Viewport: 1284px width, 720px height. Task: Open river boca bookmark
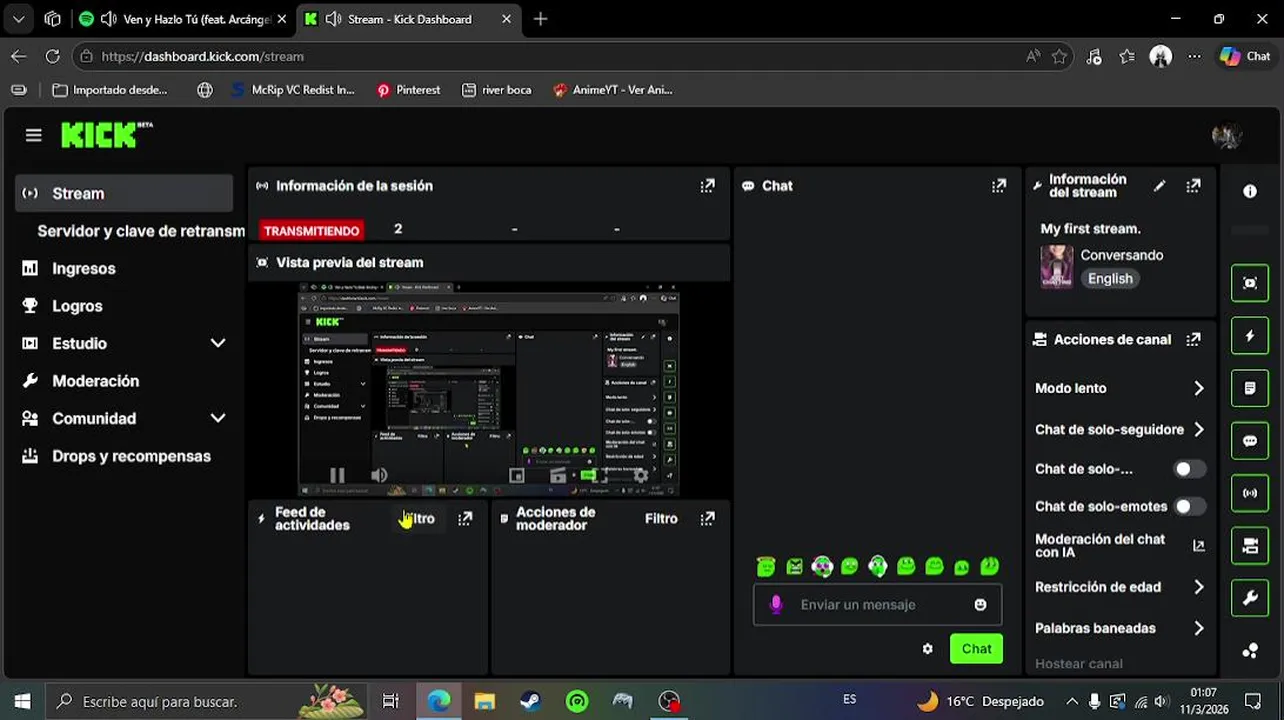pyautogui.click(x=497, y=90)
